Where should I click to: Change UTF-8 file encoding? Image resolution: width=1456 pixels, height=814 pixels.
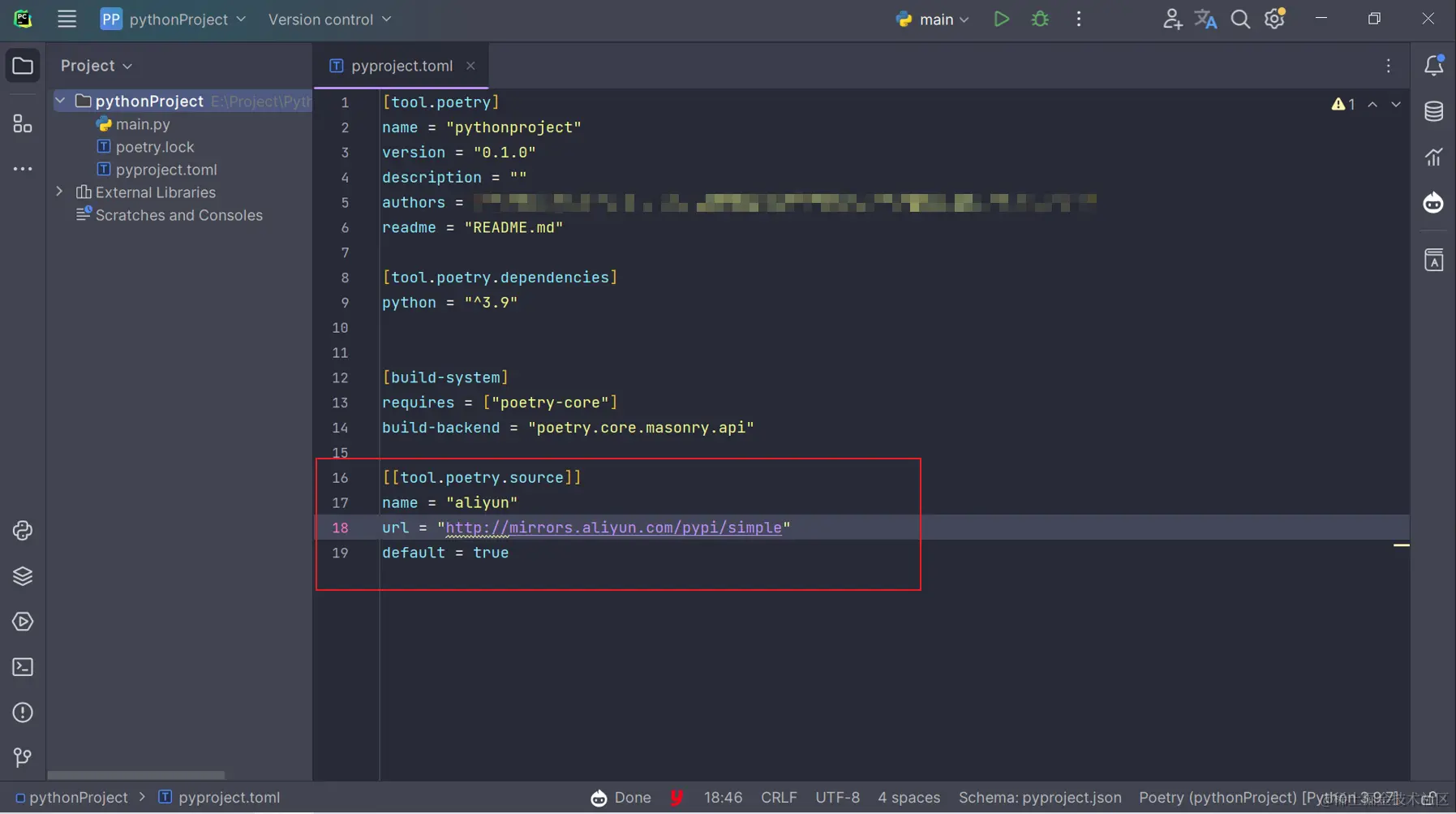tap(837, 798)
